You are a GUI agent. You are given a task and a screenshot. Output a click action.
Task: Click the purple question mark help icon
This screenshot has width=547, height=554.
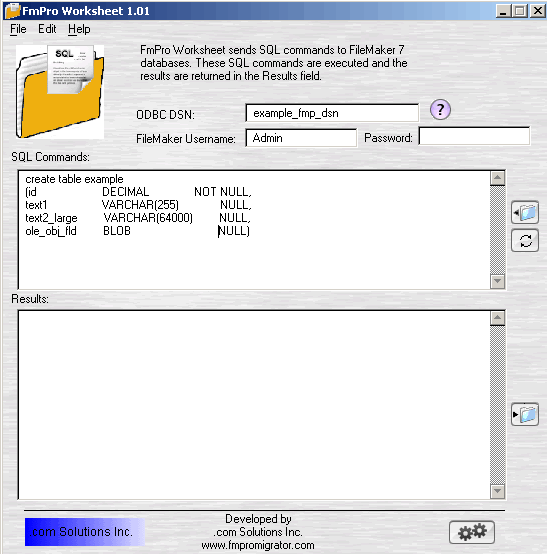[x=440, y=110]
